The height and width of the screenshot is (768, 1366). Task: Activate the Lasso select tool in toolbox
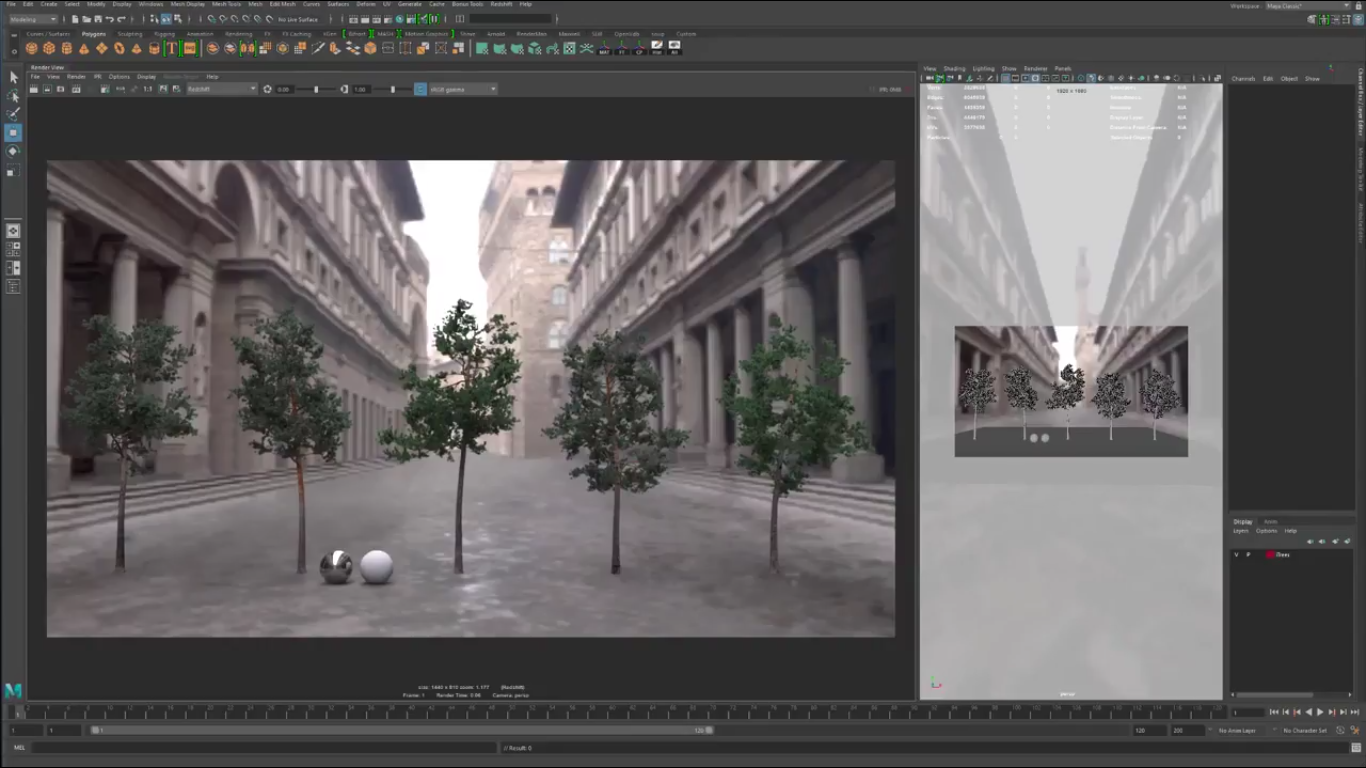tap(13, 96)
